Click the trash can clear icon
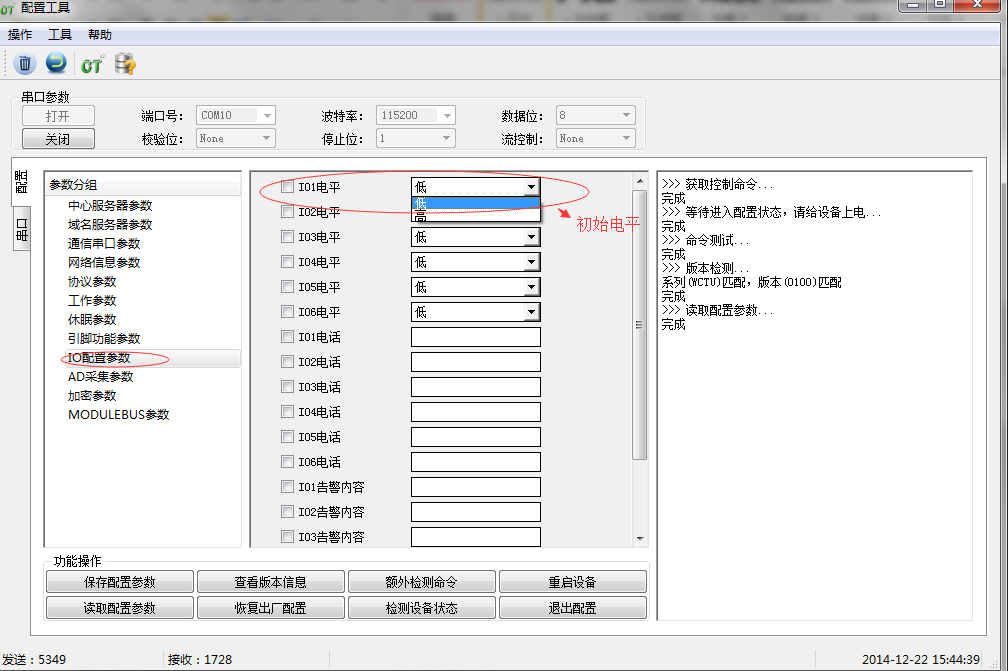The height and width of the screenshot is (671, 1008). click(24, 64)
